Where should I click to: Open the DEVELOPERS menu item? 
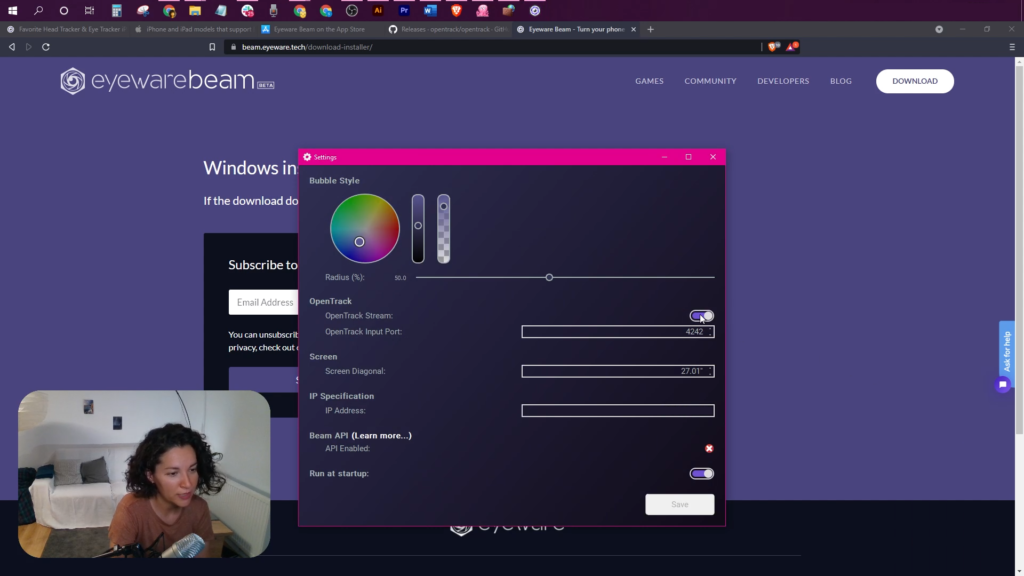tap(783, 81)
